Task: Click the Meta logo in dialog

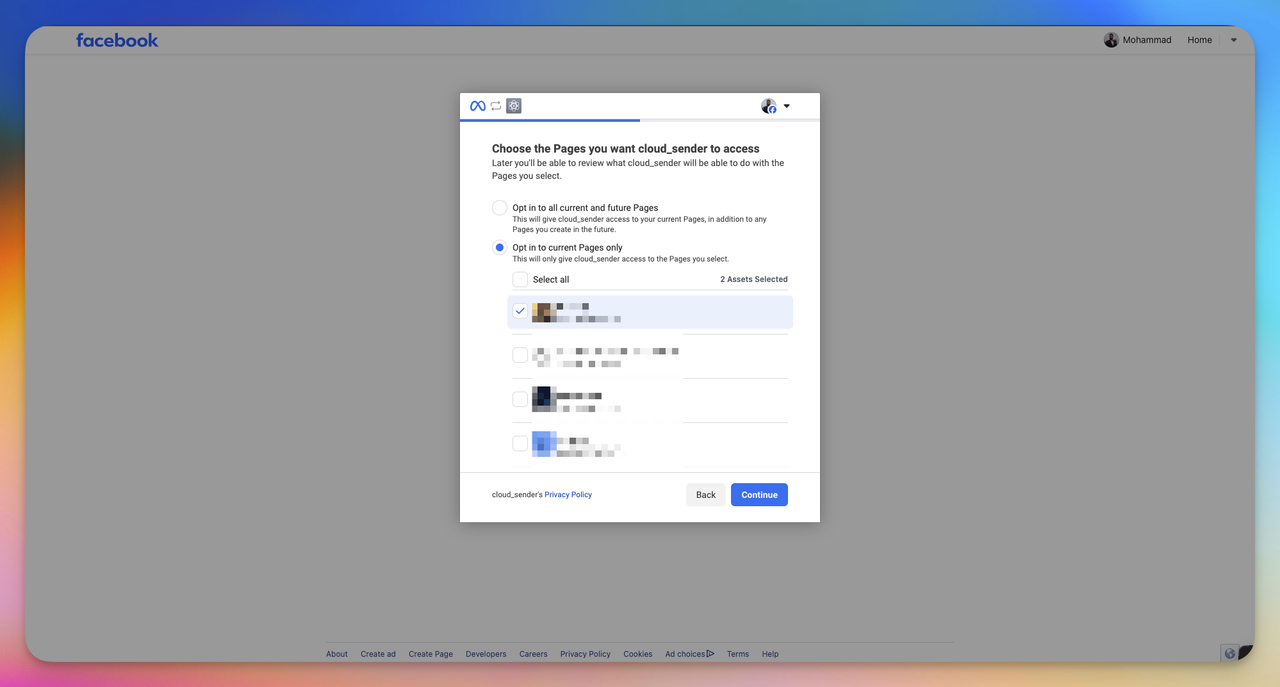Action: pyautogui.click(x=478, y=106)
